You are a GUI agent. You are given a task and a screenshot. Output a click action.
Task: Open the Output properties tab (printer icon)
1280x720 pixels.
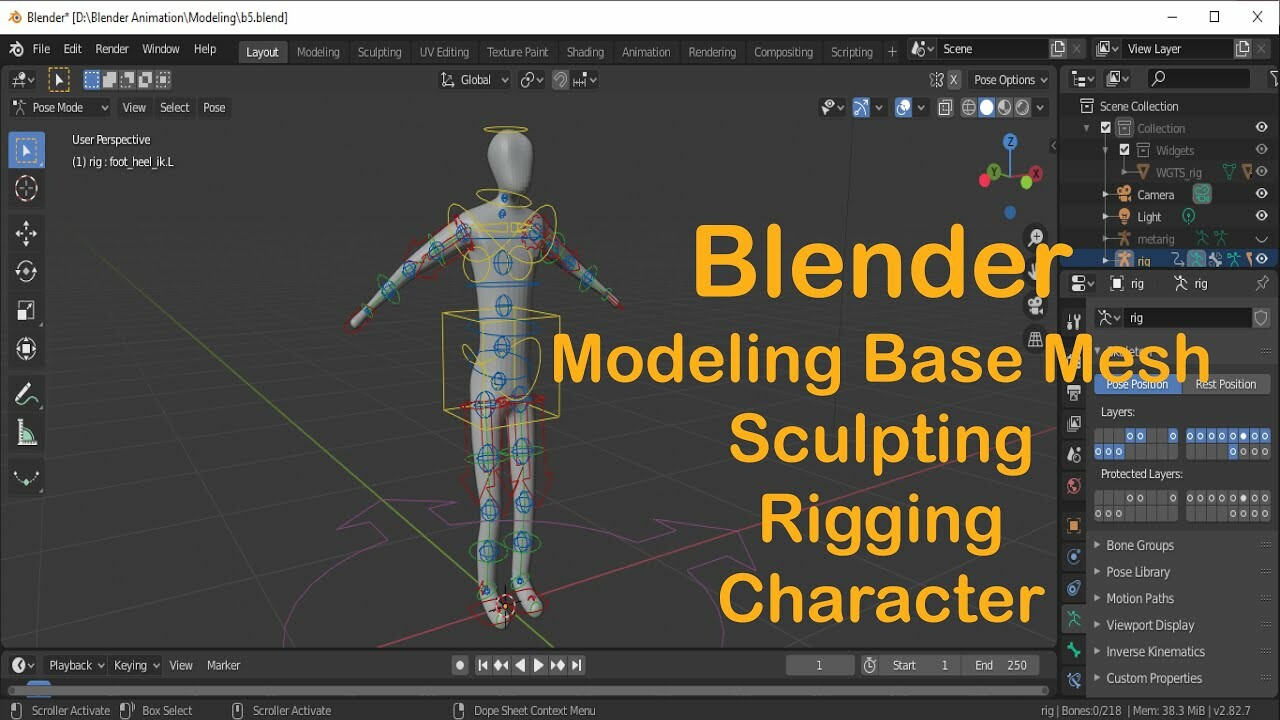tap(1074, 393)
